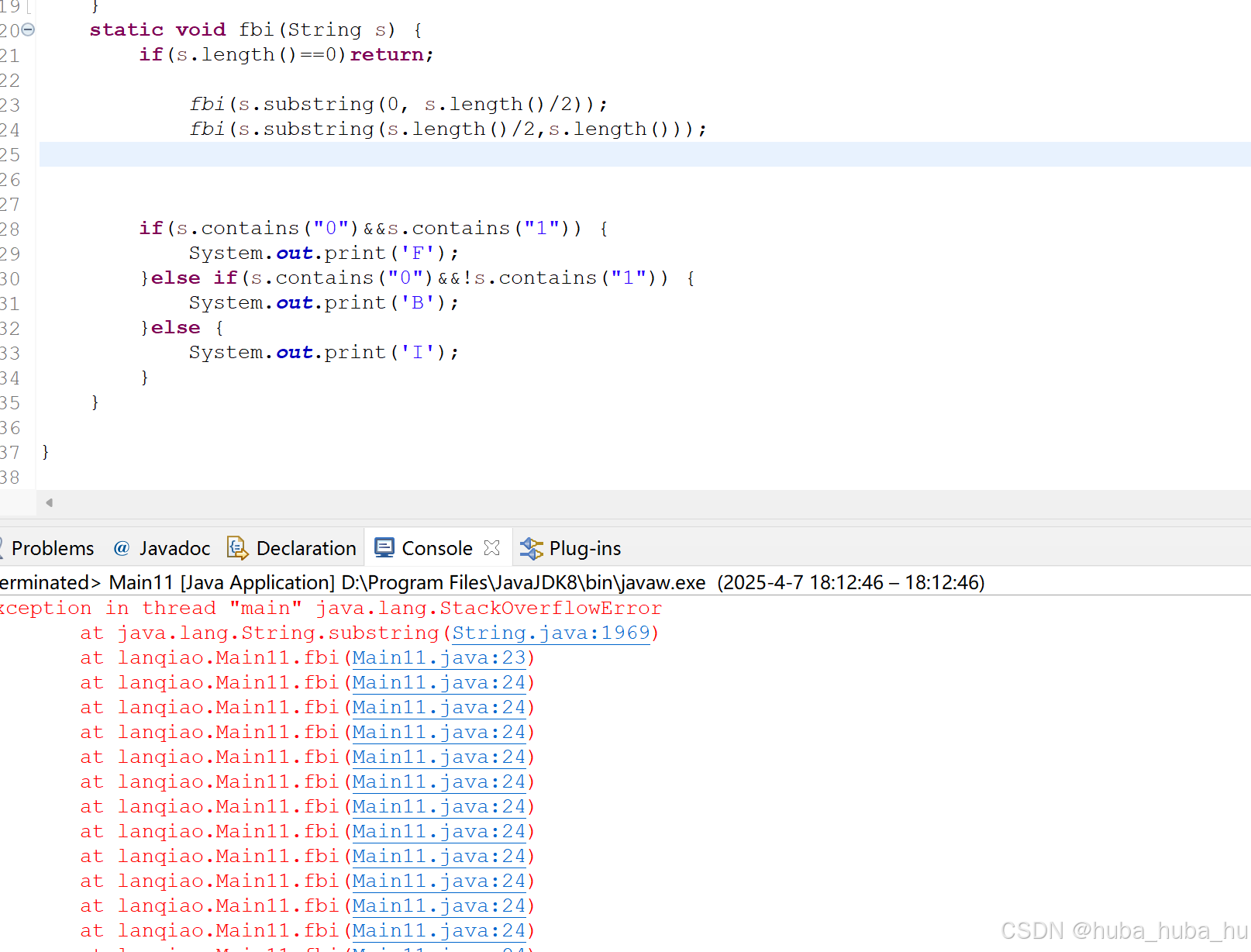
Task: Click line number 25 in the gutter
Action: click(11, 154)
